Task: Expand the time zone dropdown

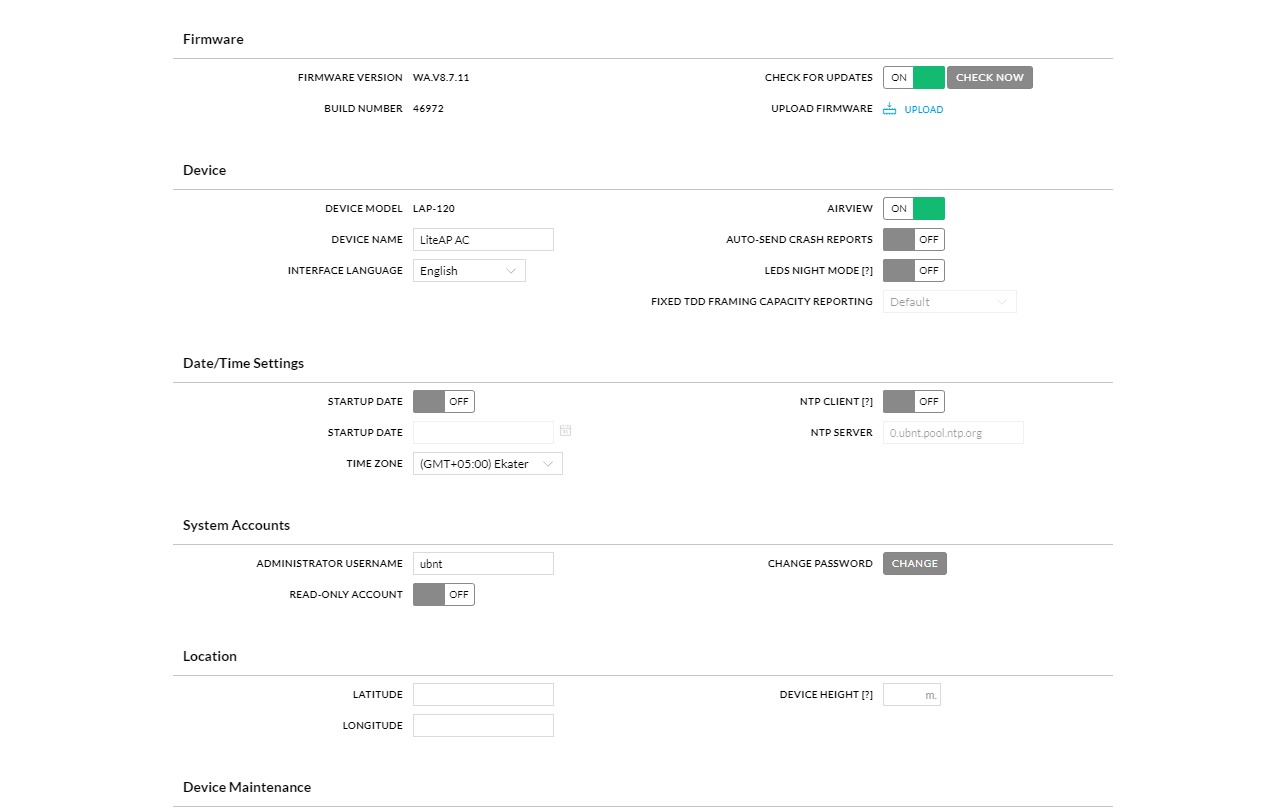Action: [487, 464]
